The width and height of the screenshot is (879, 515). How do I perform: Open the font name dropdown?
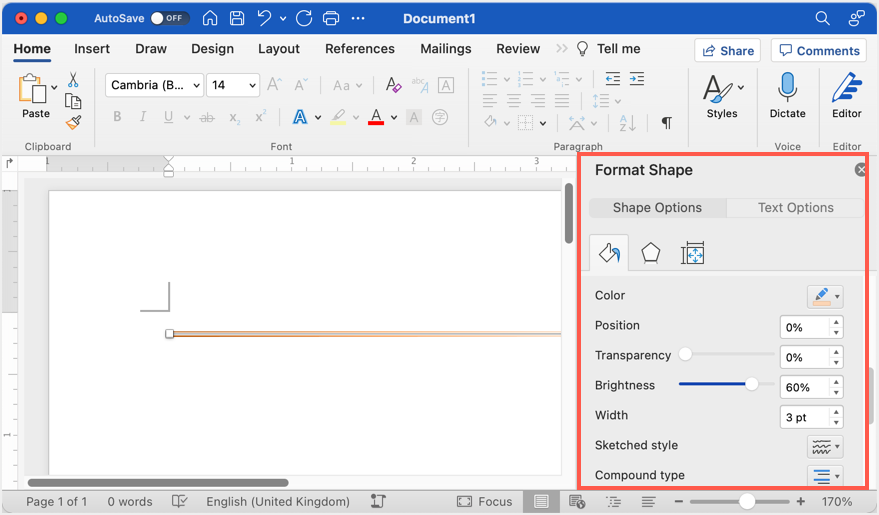click(x=154, y=85)
